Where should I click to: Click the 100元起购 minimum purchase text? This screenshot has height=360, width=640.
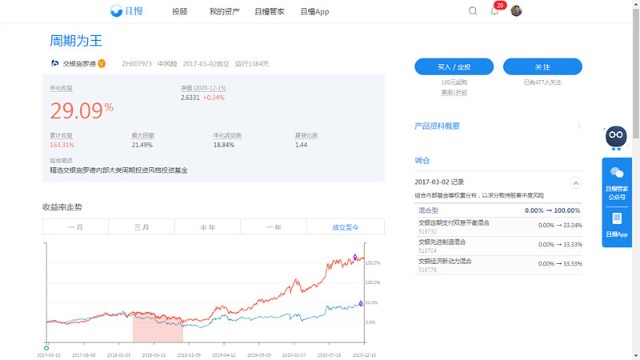pos(454,82)
